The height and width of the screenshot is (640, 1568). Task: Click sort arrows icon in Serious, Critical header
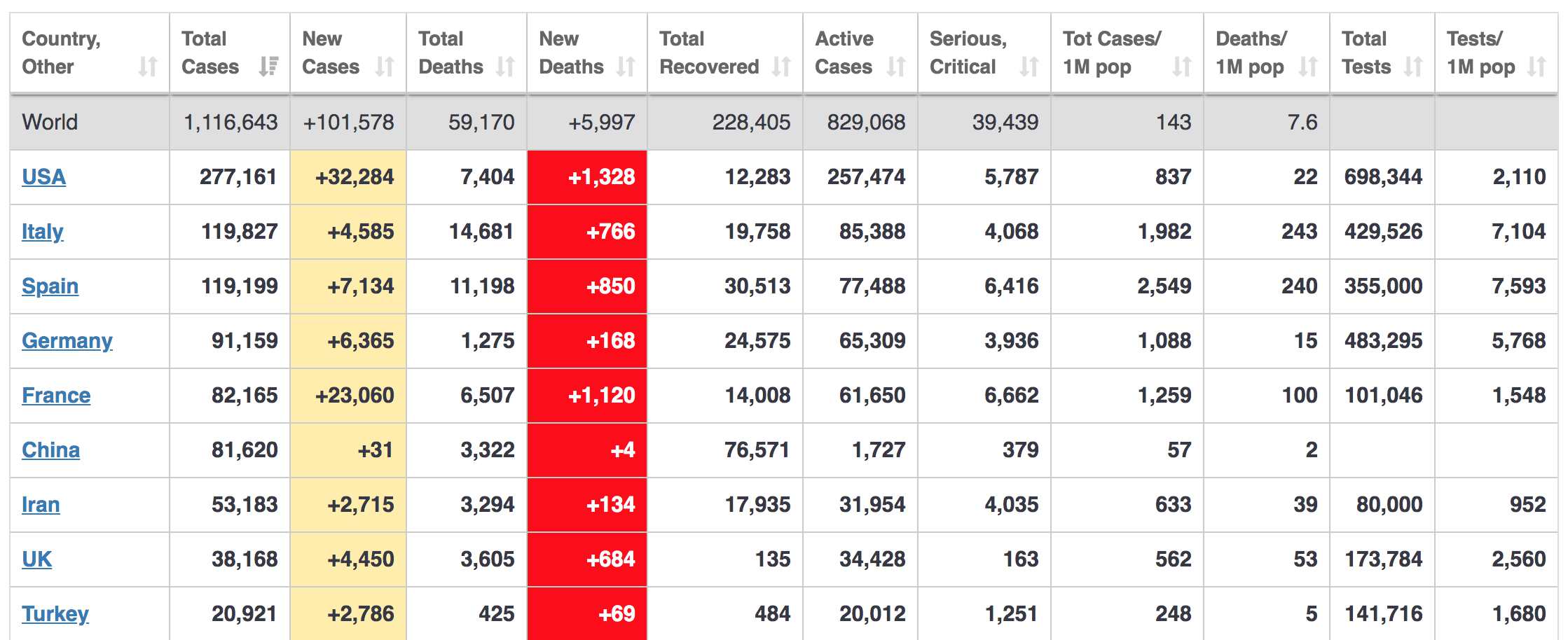(x=1029, y=67)
